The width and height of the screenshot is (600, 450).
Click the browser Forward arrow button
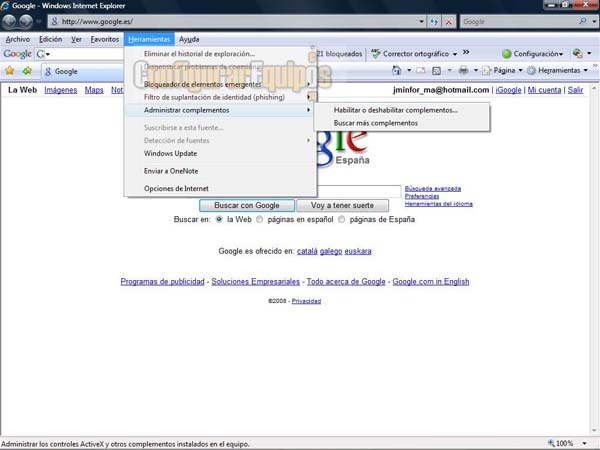[26, 22]
